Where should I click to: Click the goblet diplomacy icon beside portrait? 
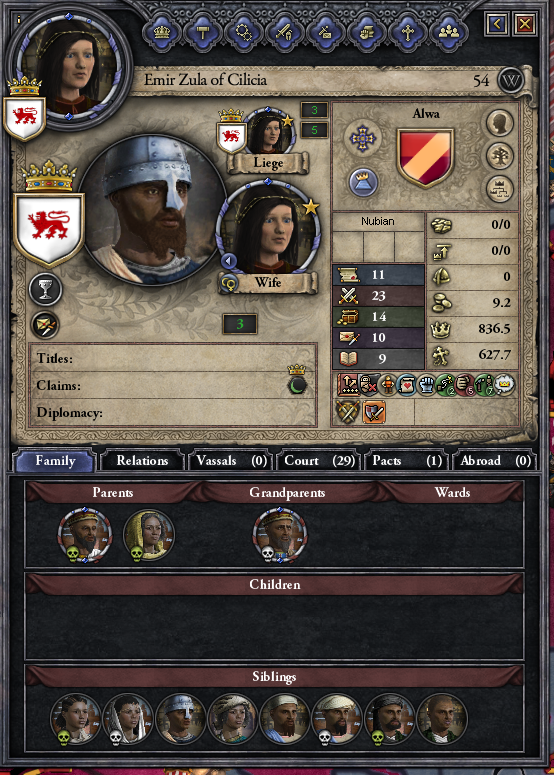click(x=45, y=289)
